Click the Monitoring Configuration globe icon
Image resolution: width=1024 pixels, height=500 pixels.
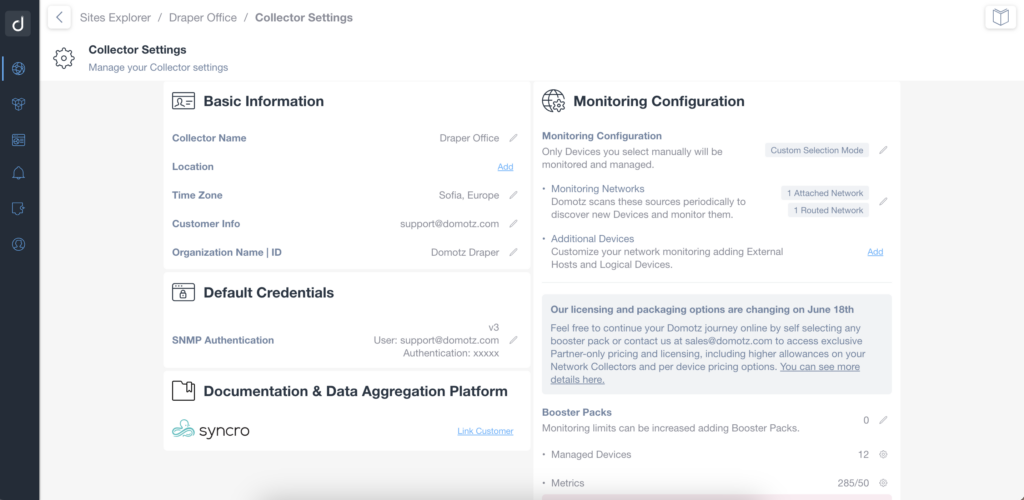tap(554, 101)
